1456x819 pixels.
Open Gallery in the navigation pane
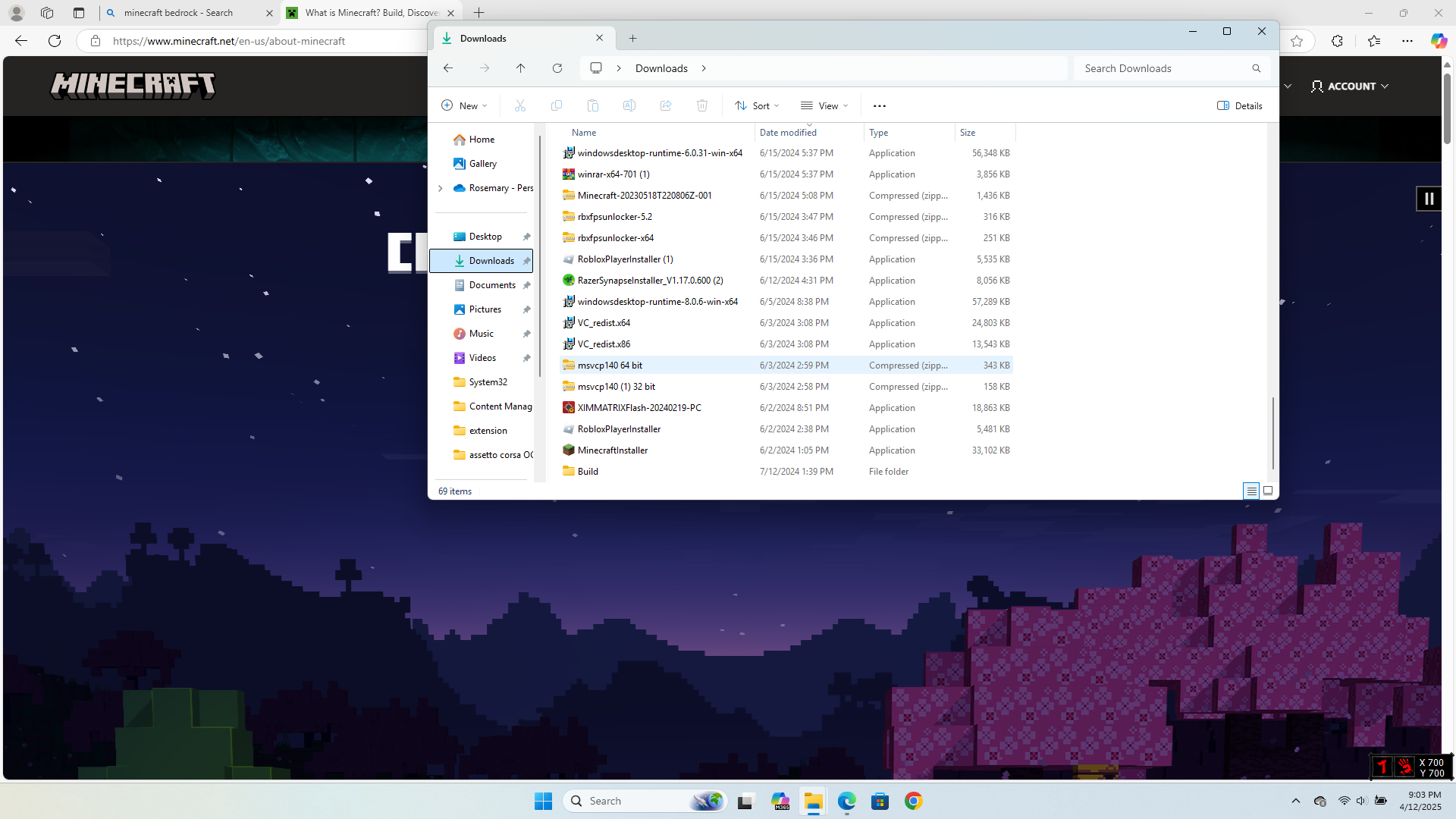pos(482,164)
